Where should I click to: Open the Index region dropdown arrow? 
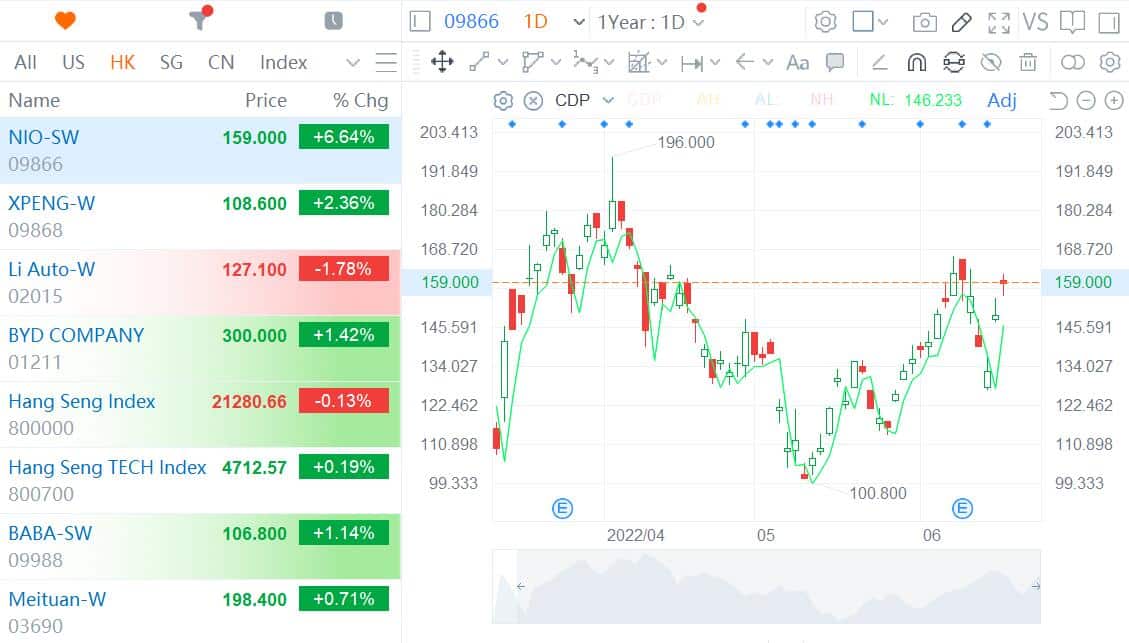352,62
